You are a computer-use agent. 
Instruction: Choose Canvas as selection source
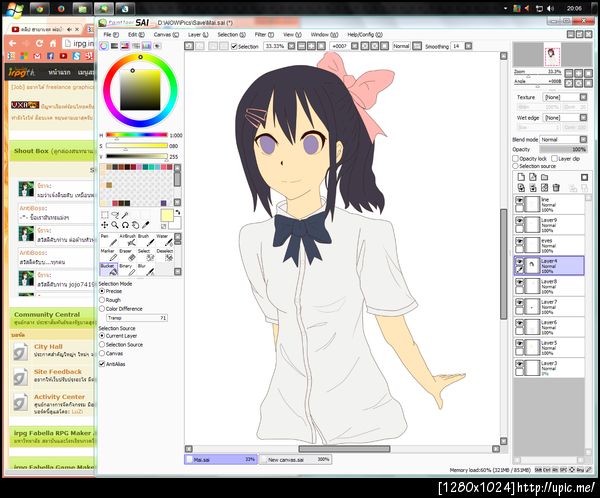tap(102, 354)
